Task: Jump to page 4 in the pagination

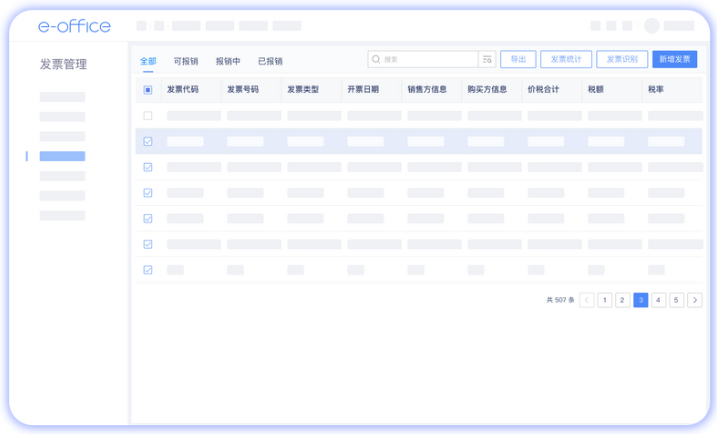Action: pyautogui.click(x=659, y=300)
